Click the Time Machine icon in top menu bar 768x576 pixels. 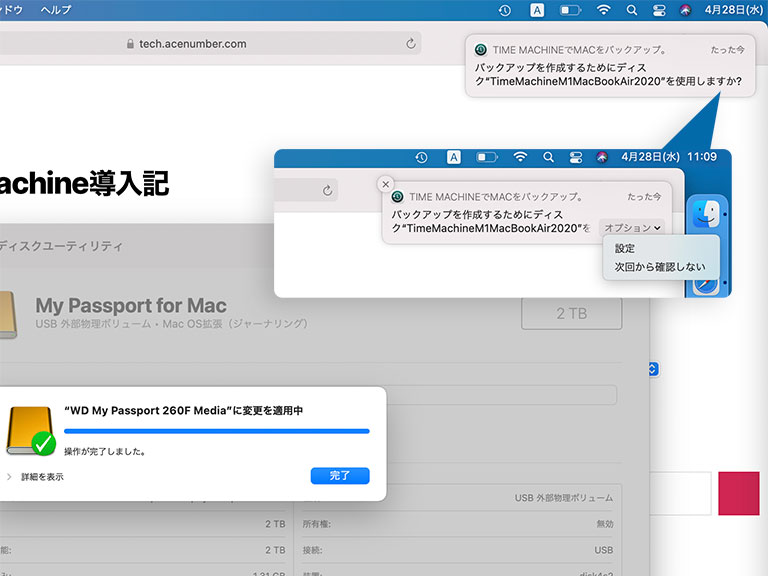click(x=504, y=10)
